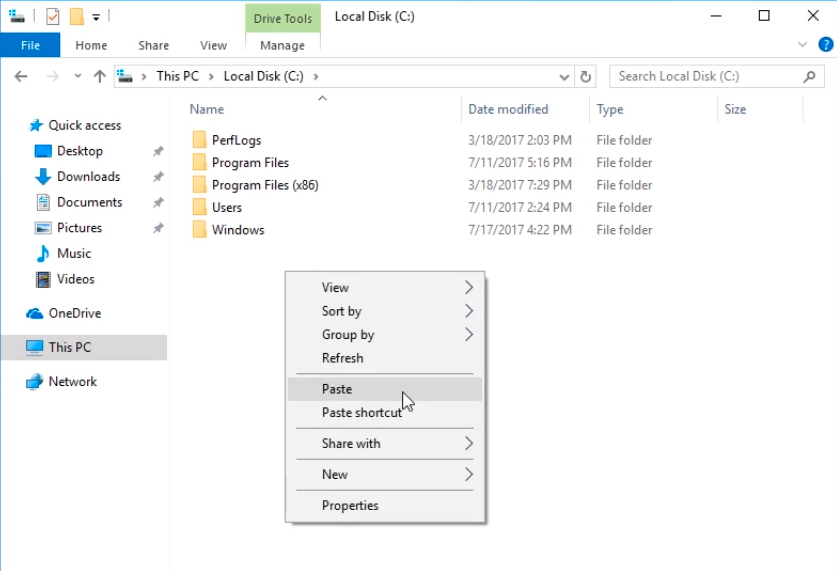Refresh the folder with refresh button
The width and height of the screenshot is (837, 571).
tap(586, 77)
